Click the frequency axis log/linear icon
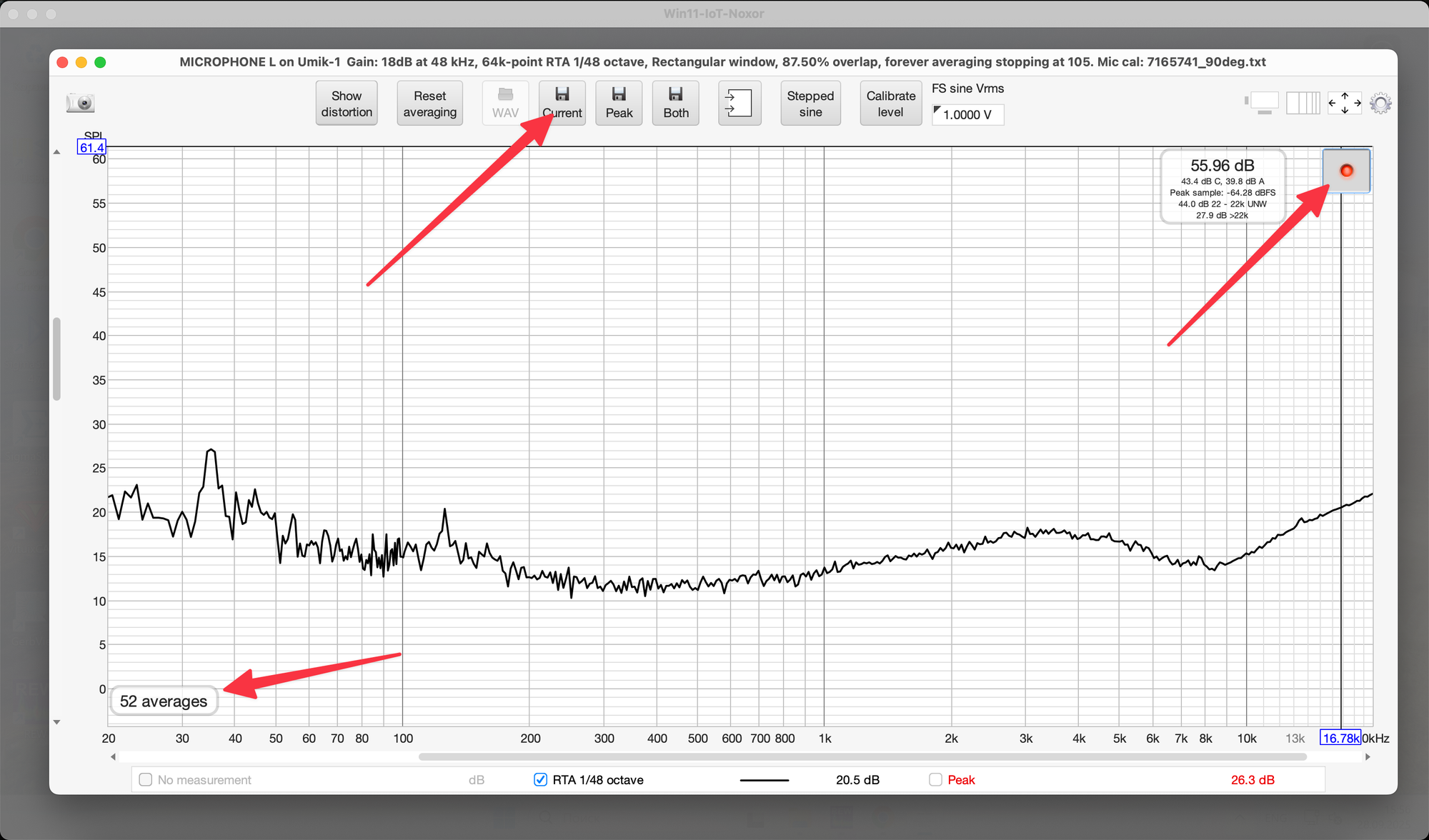The height and width of the screenshot is (840, 1429). (x=1303, y=103)
